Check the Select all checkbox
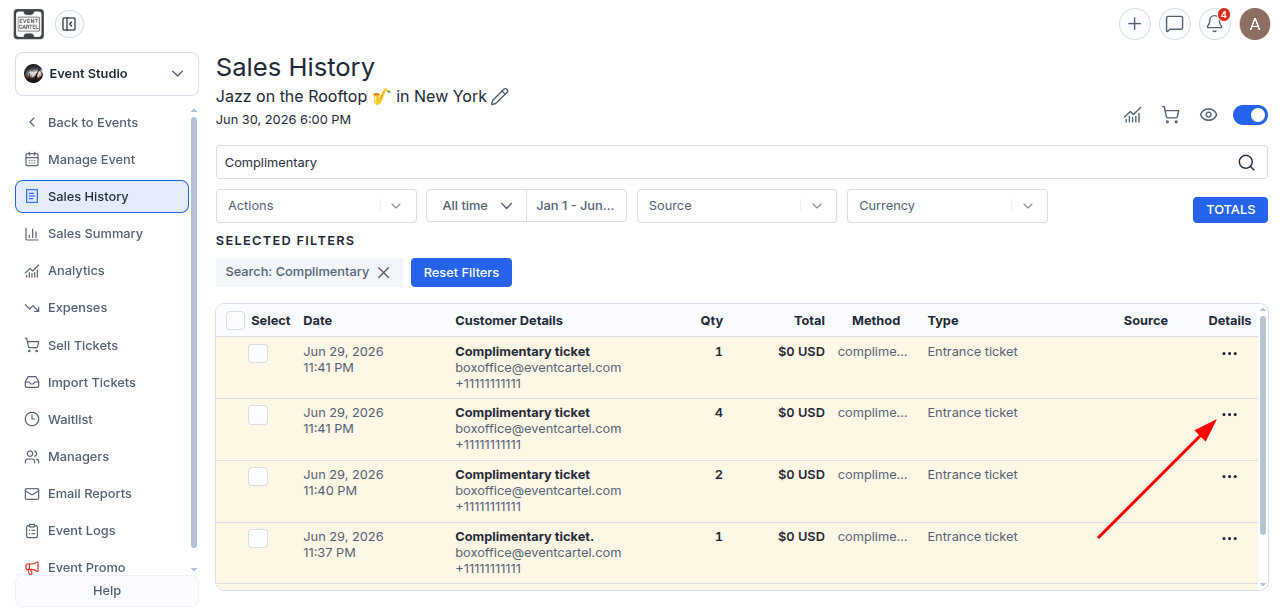1282x609 pixels. coord(236,321)
